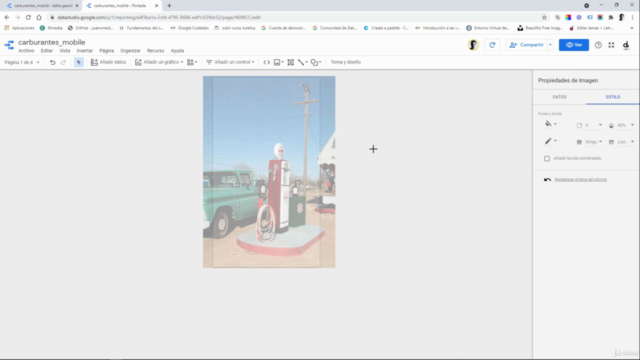Open the Aplicaciones bookmark
This screenshot has height=360, width=640.
(x=19, y=28)
